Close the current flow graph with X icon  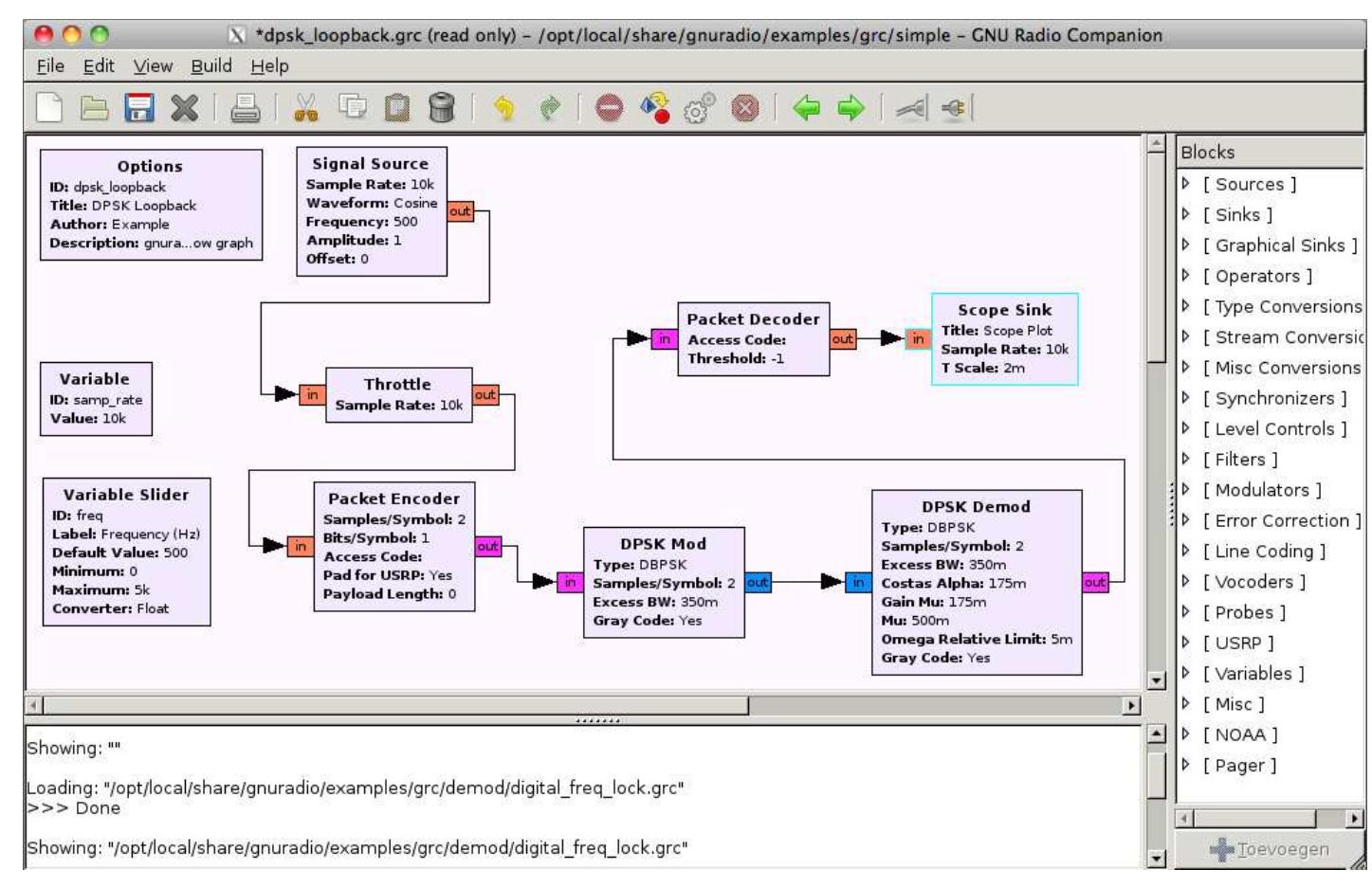coord(184,108)
